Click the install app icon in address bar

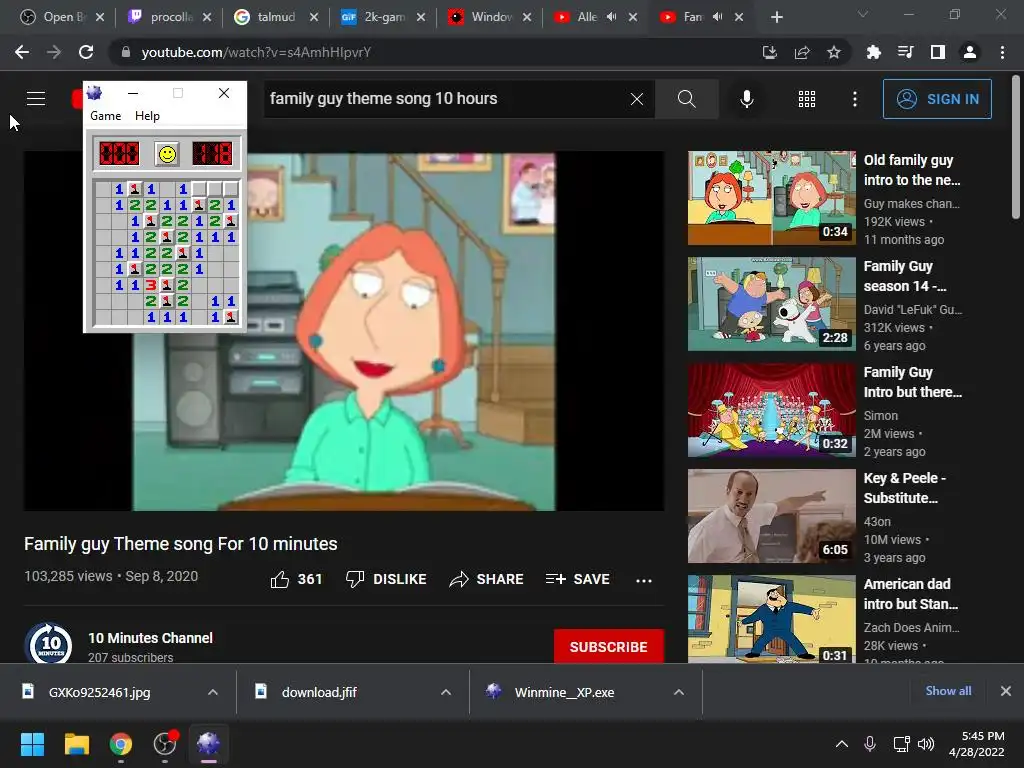[x=770, y=52]
